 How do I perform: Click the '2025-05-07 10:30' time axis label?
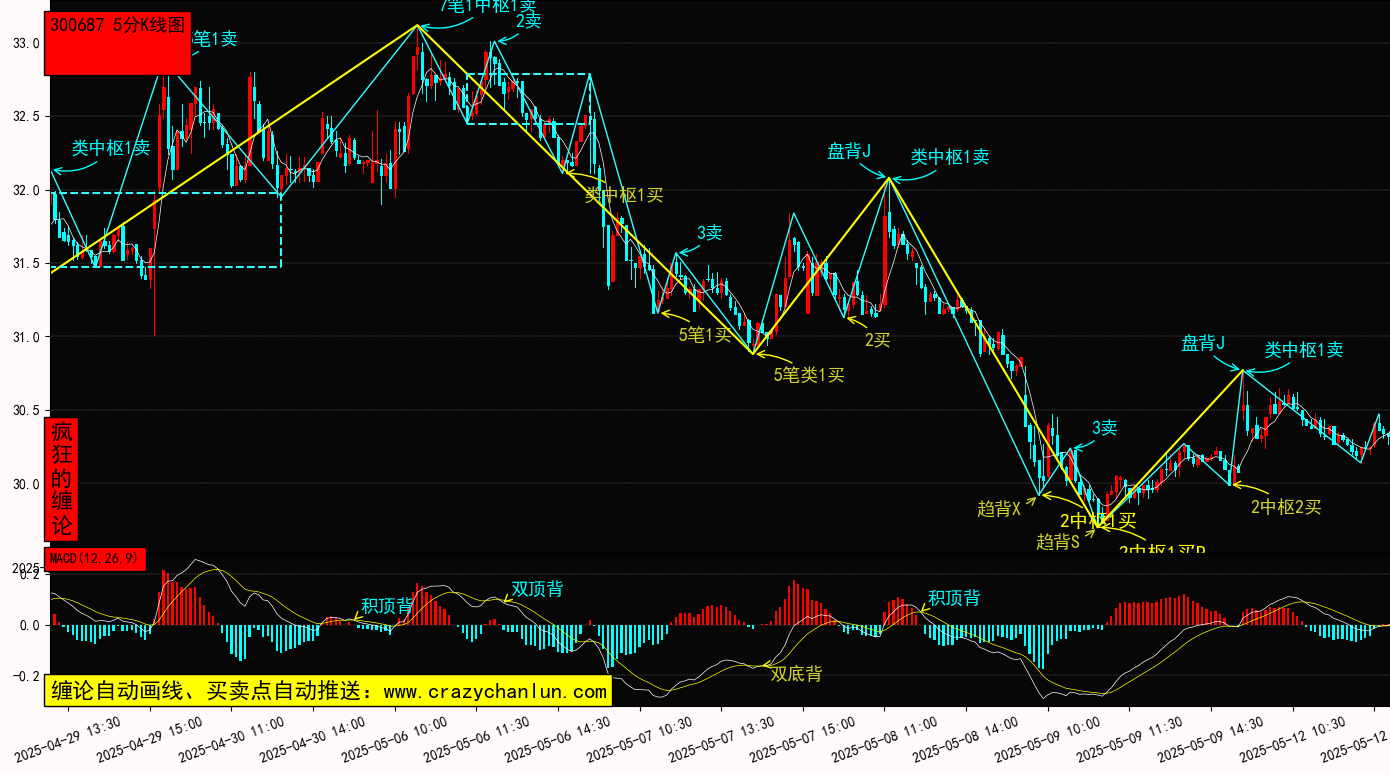[x=640, y=738]
